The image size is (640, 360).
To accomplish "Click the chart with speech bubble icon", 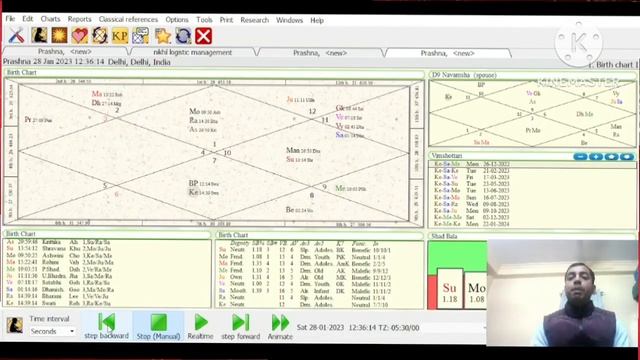I will (140, 36).
